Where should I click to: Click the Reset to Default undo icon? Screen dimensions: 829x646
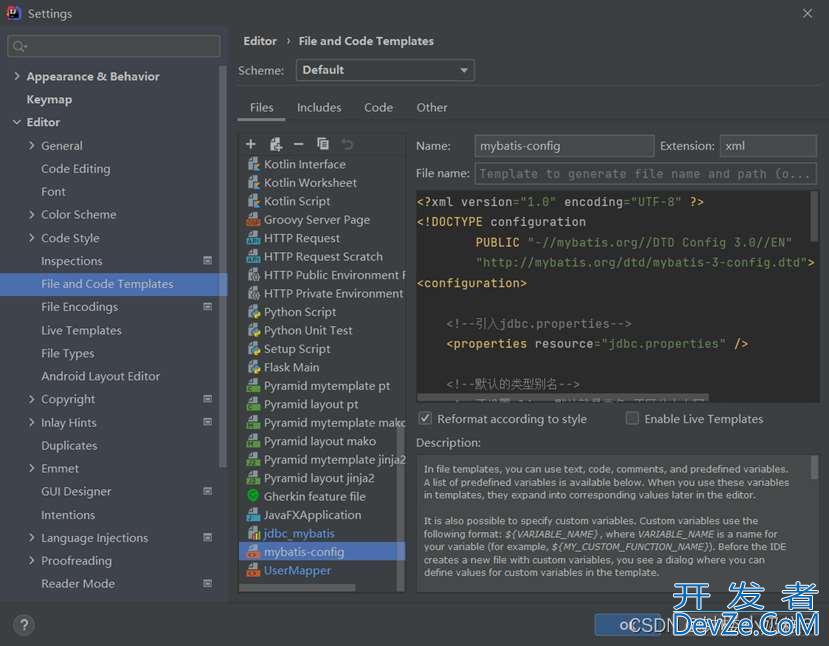point(347,144)
